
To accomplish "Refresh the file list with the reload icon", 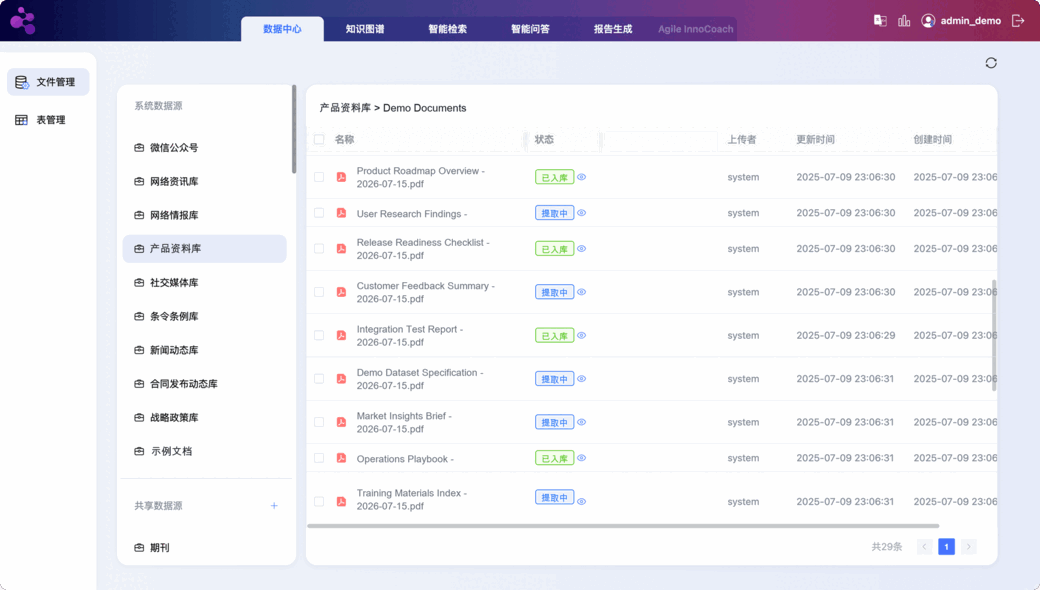I will [991, 62].
